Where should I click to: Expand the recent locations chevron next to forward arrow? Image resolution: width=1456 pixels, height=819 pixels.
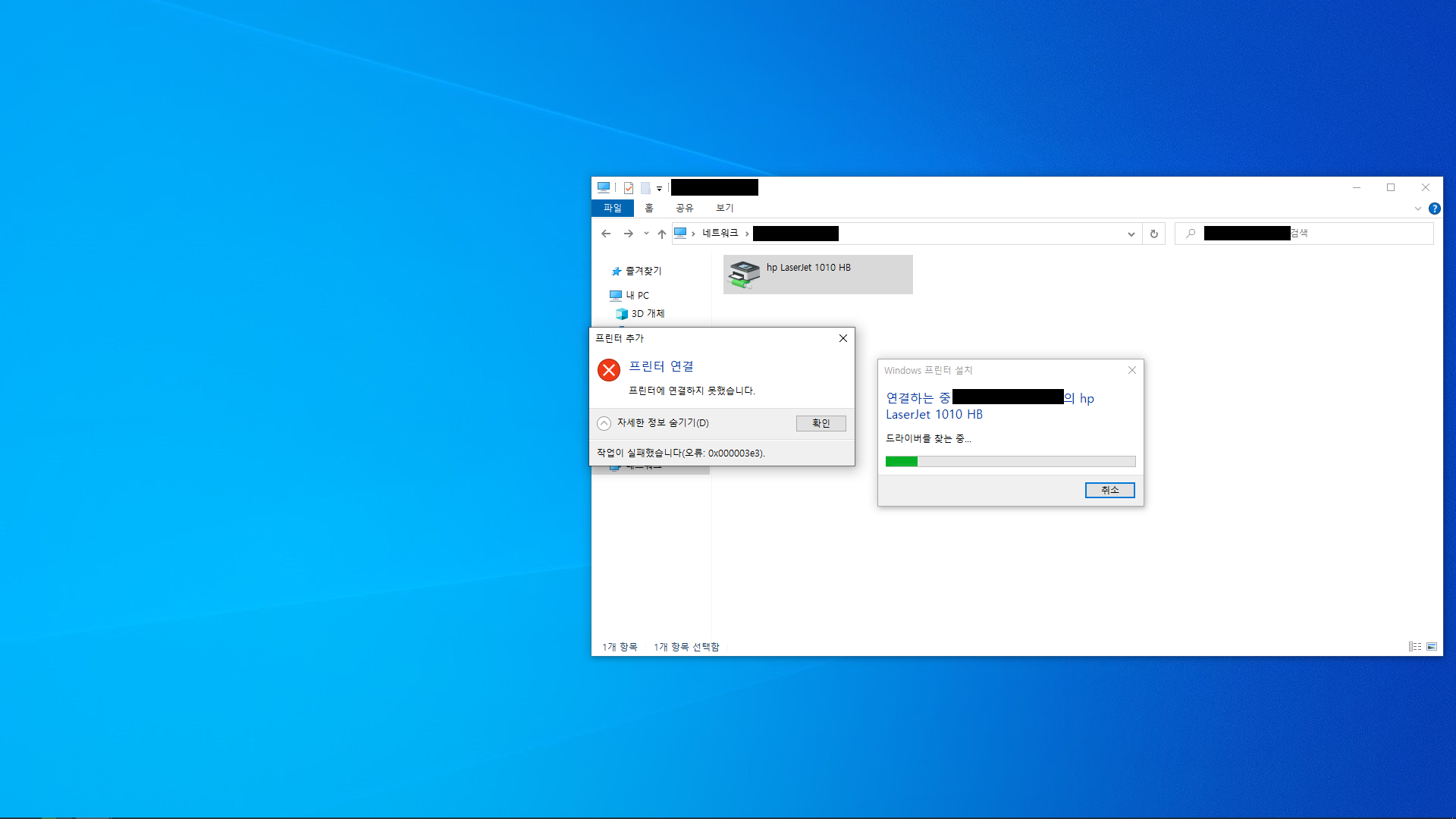coord(646,234)
